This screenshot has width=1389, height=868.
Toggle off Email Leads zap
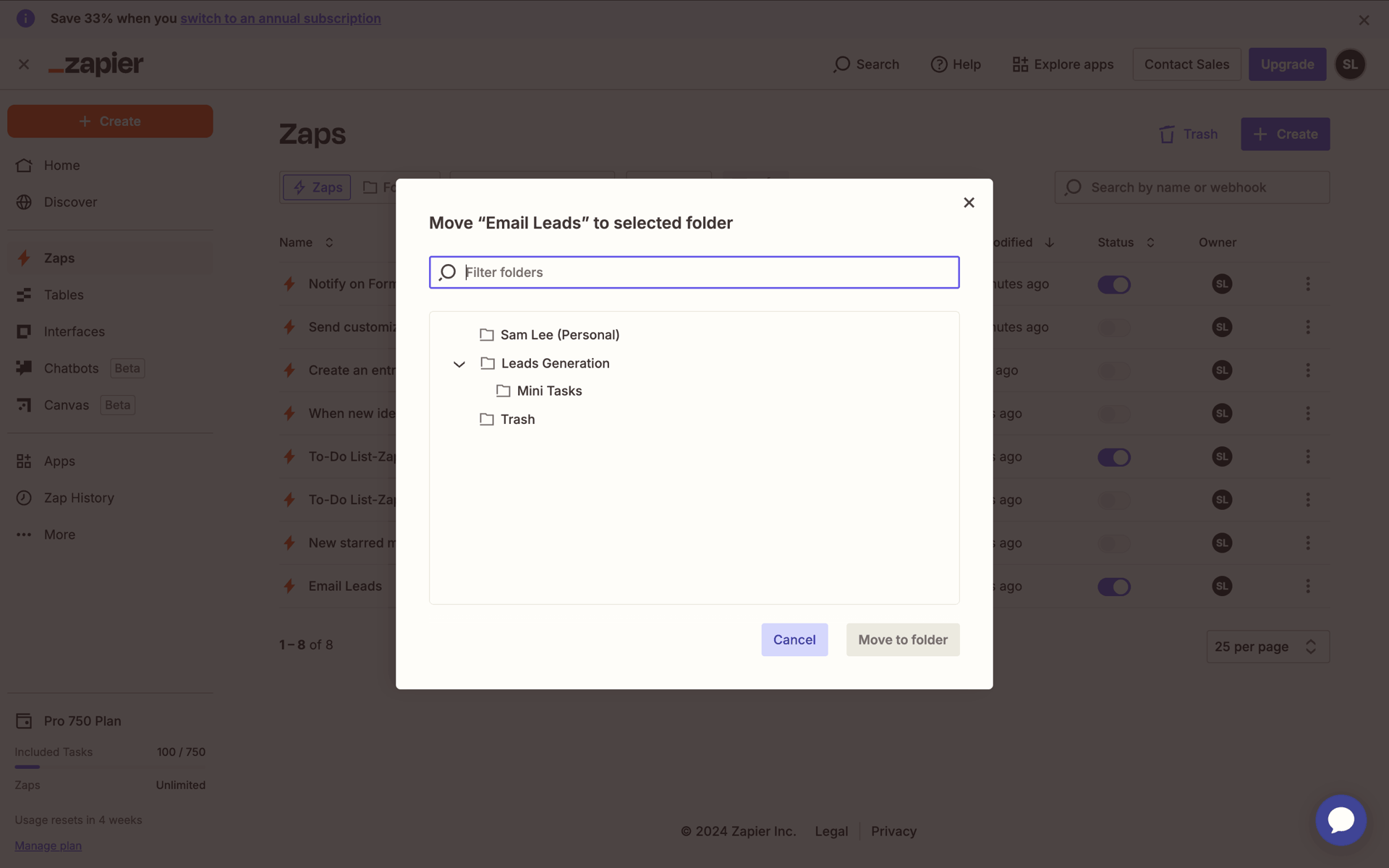click(x=1114, y=587)
